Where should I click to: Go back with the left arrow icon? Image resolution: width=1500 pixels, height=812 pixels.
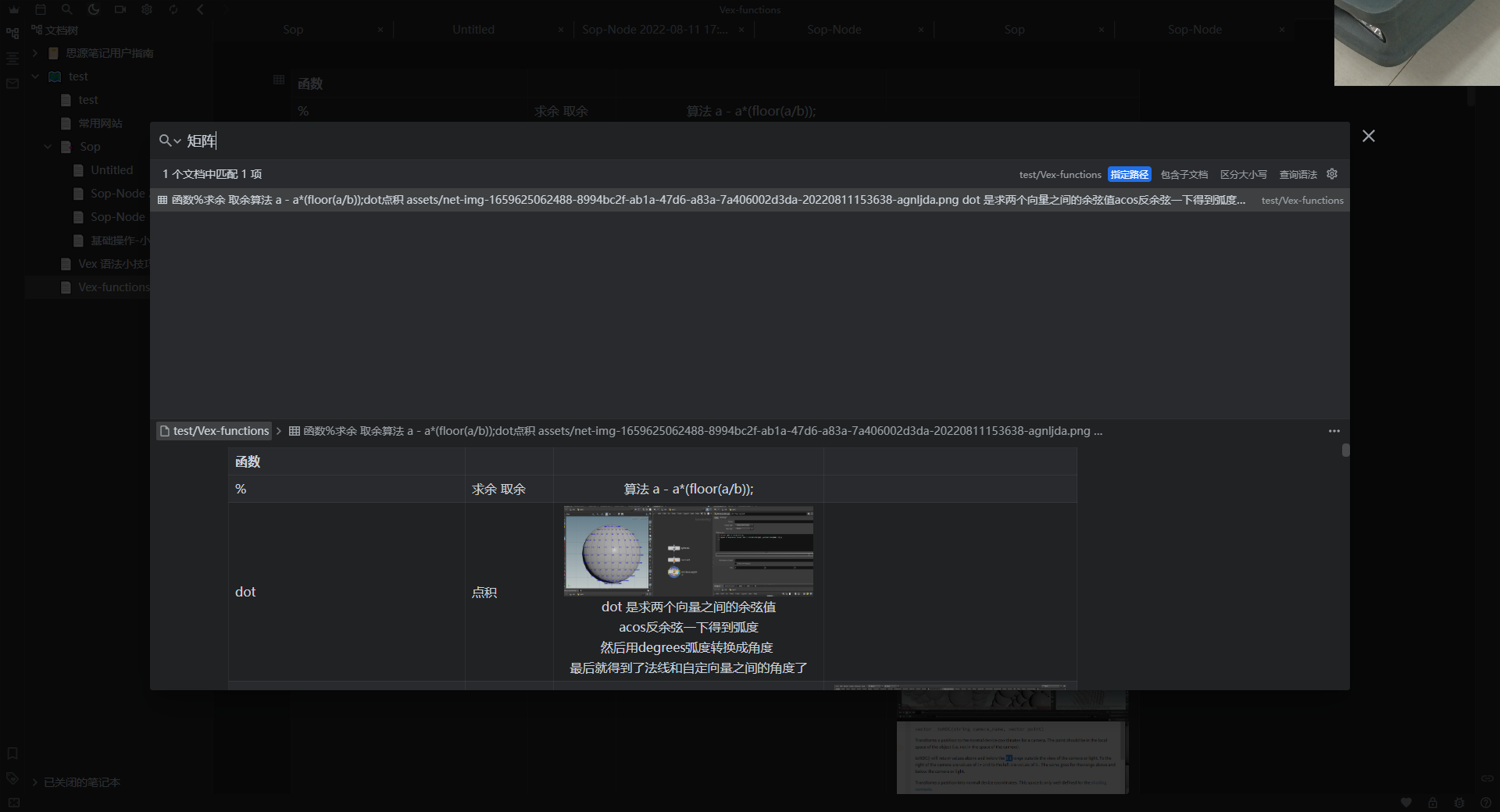tap(200, 9)
